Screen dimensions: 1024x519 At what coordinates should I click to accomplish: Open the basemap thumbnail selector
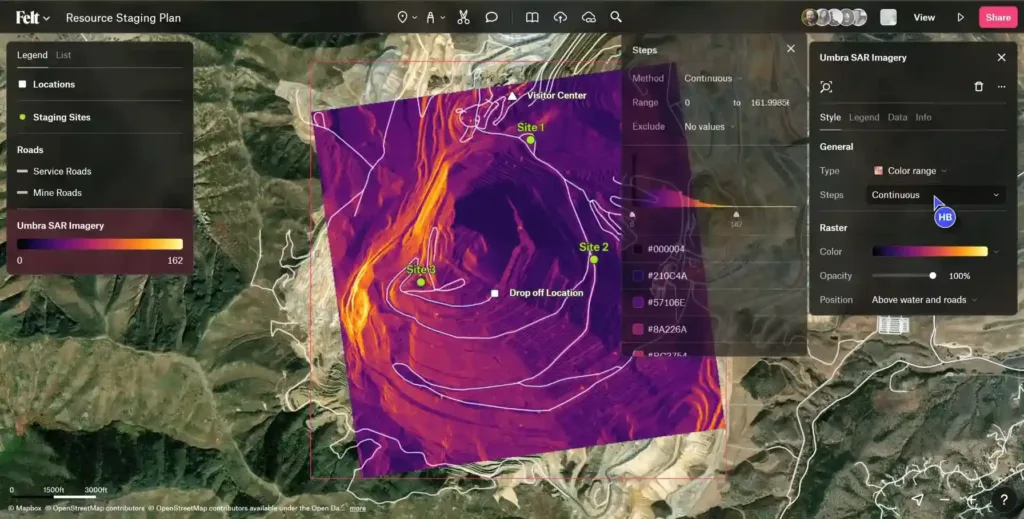(x=888, y=18)
